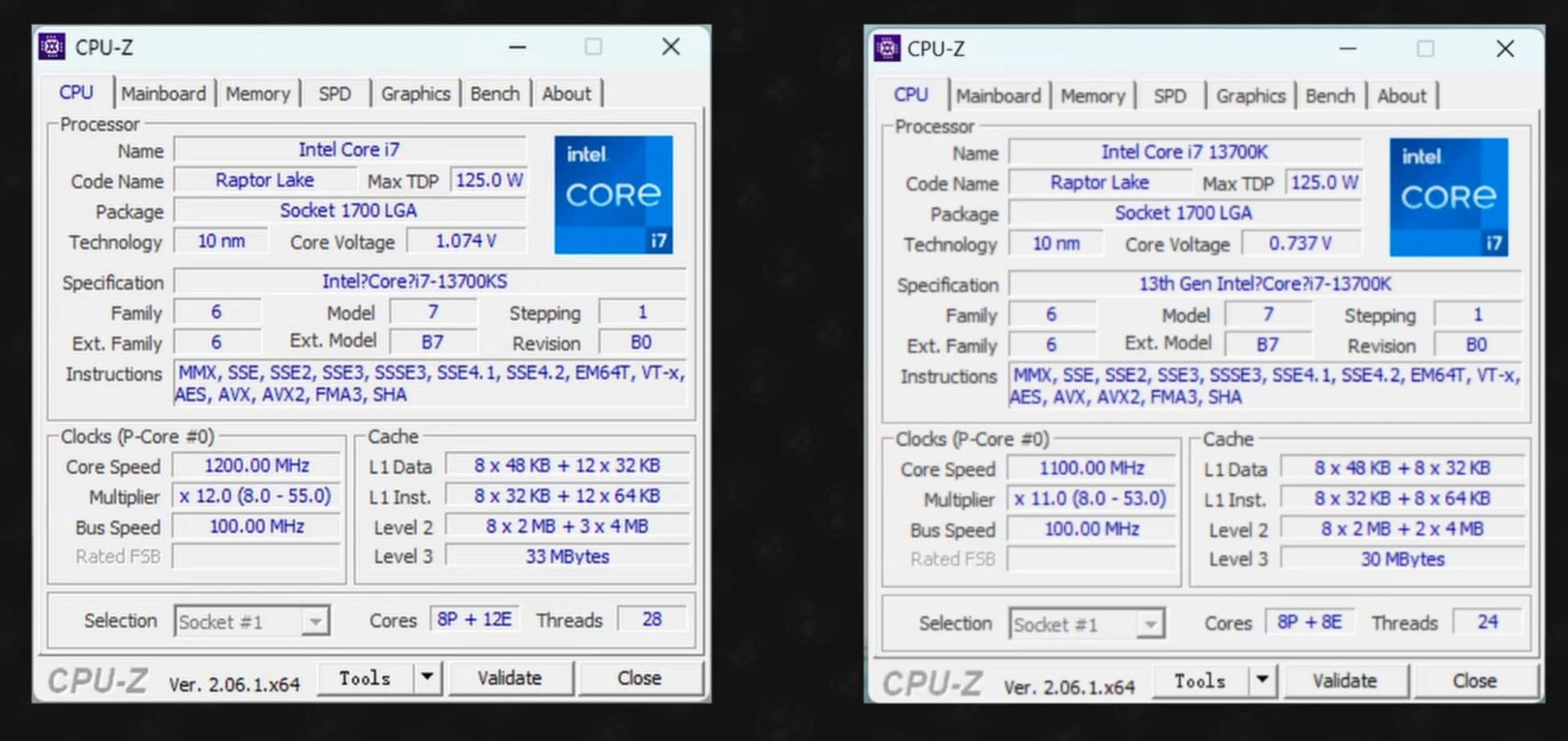The height and width of the screenshot is (741, 1568).
Task: Open the About tab in right window
Action: [1401, 96]
